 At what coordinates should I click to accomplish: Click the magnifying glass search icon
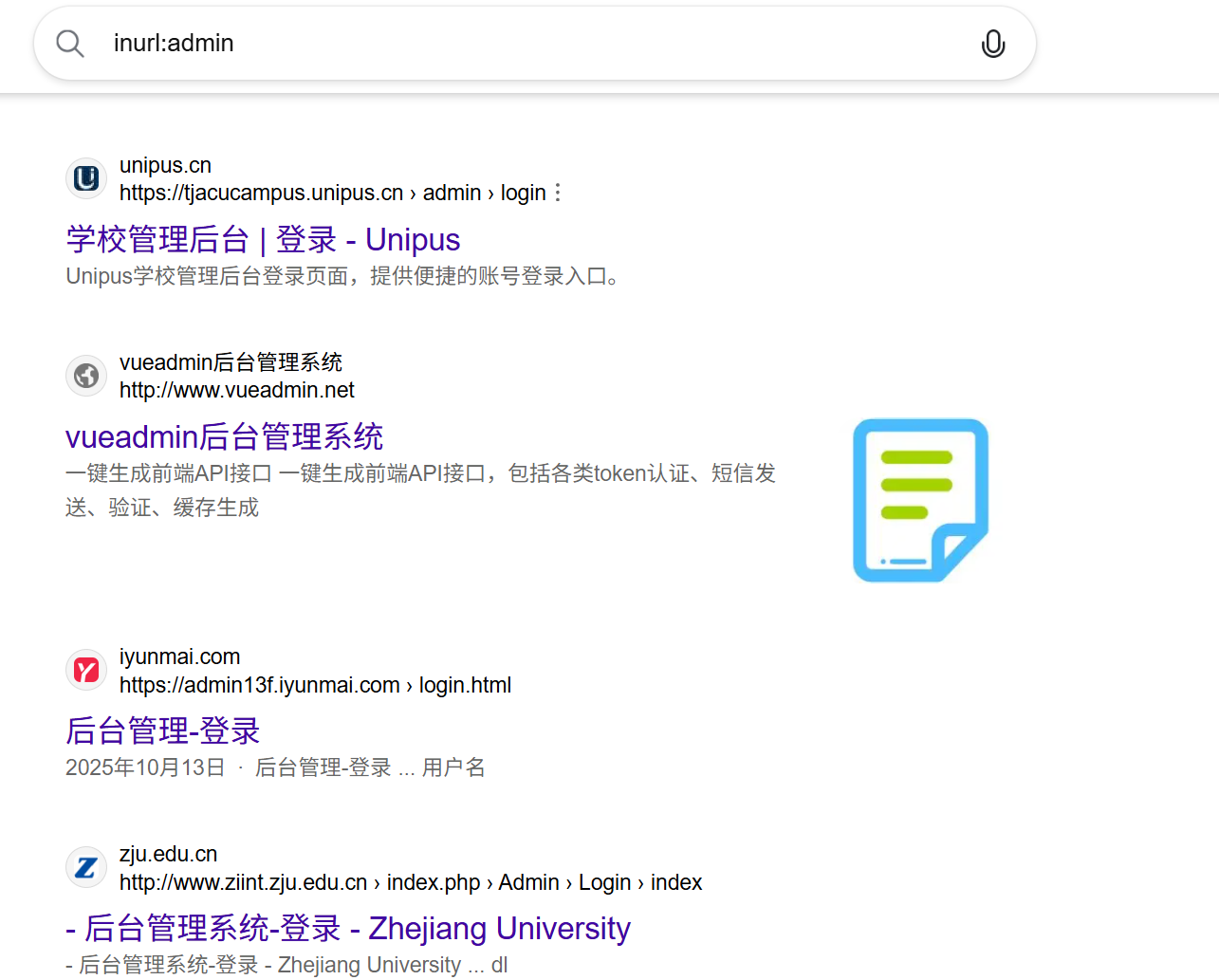(70, 44)
